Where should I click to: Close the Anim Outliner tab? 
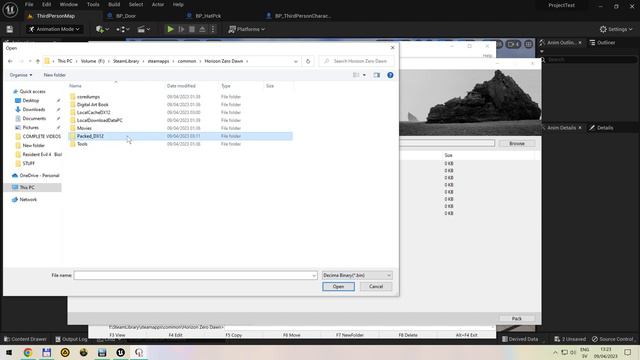[x=580, y=42]
